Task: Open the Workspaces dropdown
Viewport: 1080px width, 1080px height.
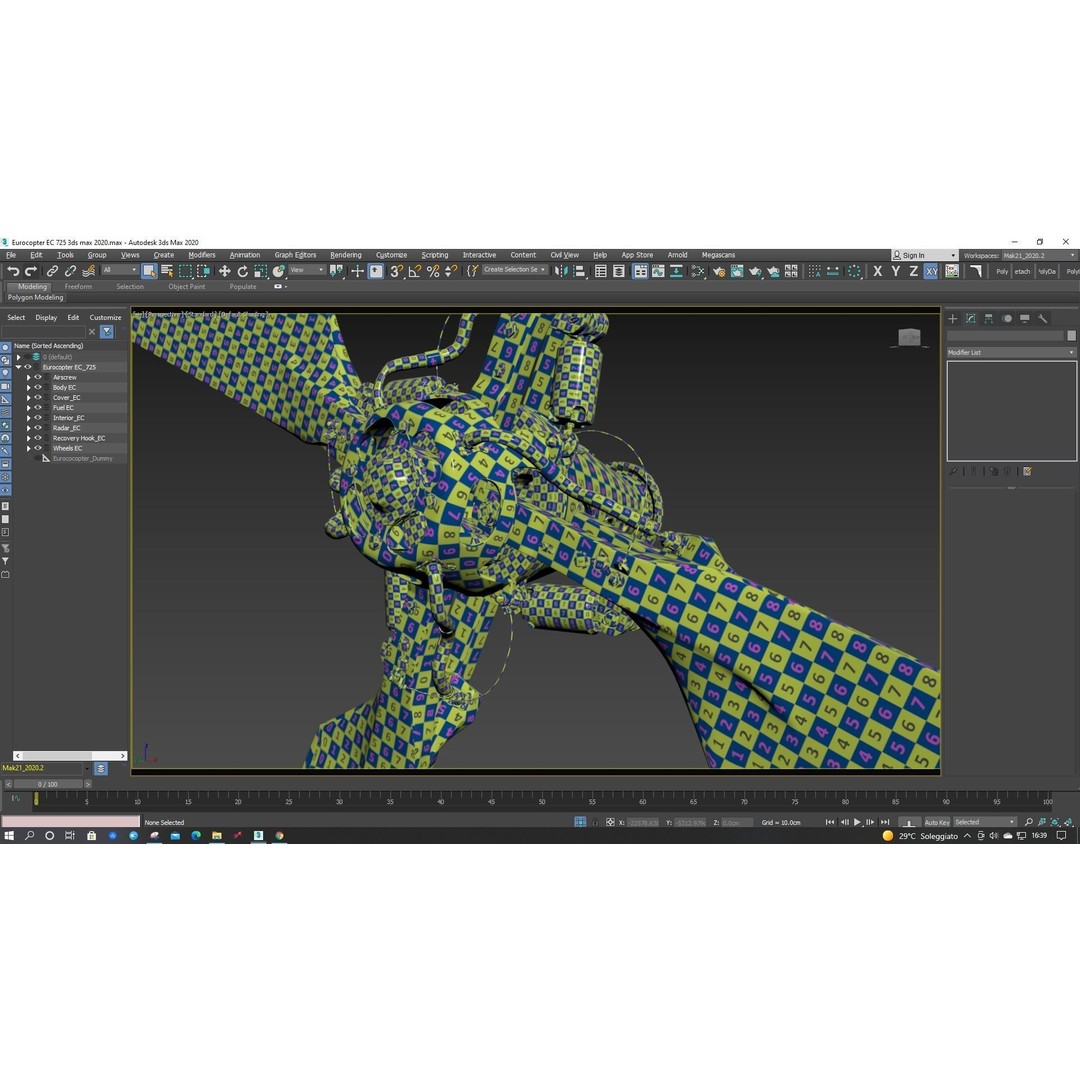Action: [1039, 256]
